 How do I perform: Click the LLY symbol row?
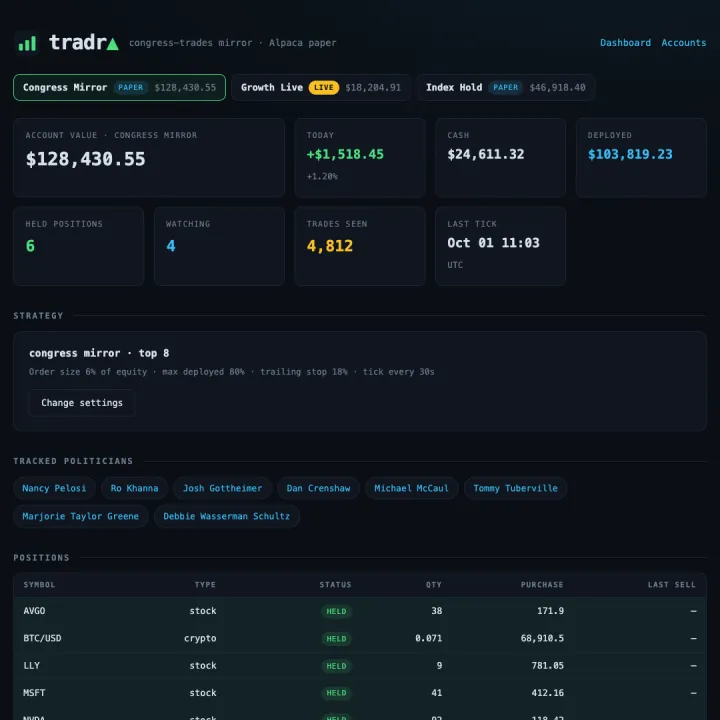(x=360, y=666)
